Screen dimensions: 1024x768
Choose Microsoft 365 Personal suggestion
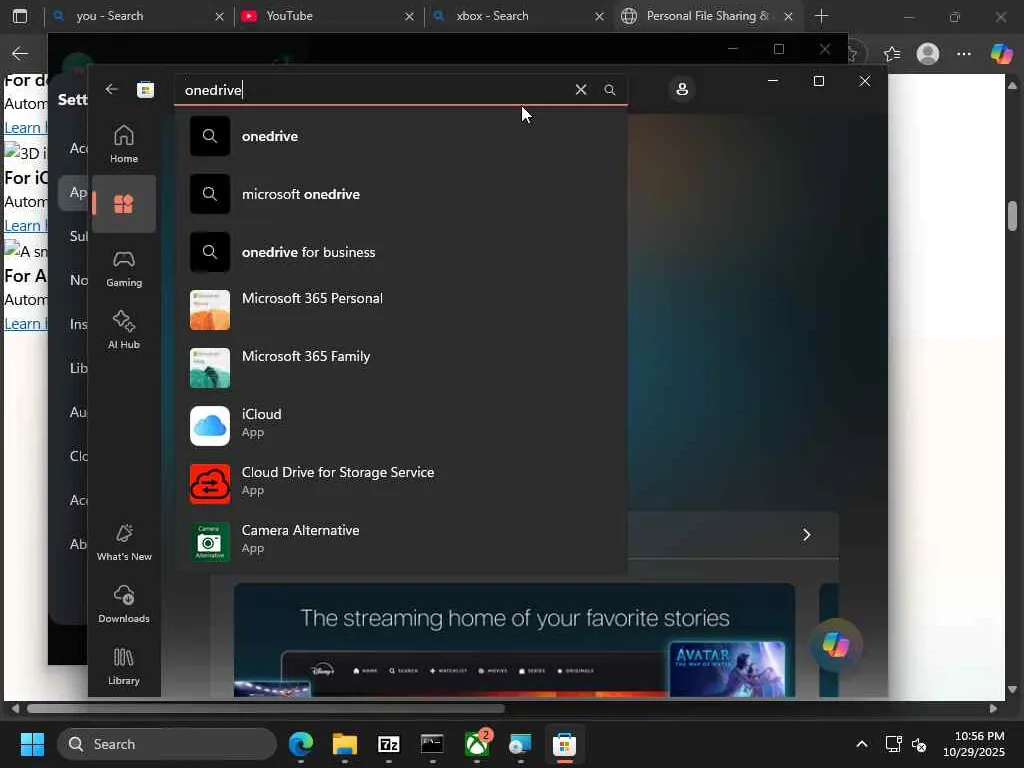401,310
